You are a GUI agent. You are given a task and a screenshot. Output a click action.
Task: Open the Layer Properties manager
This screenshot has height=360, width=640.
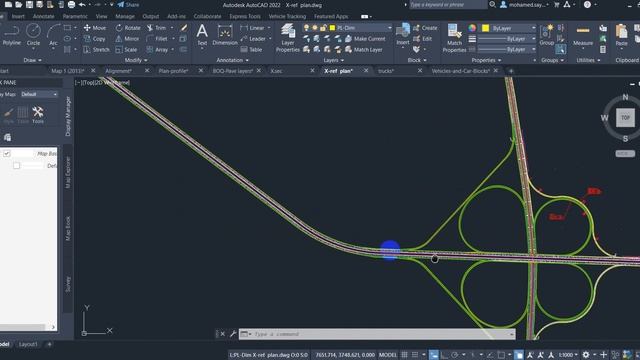tap(288, 38)
